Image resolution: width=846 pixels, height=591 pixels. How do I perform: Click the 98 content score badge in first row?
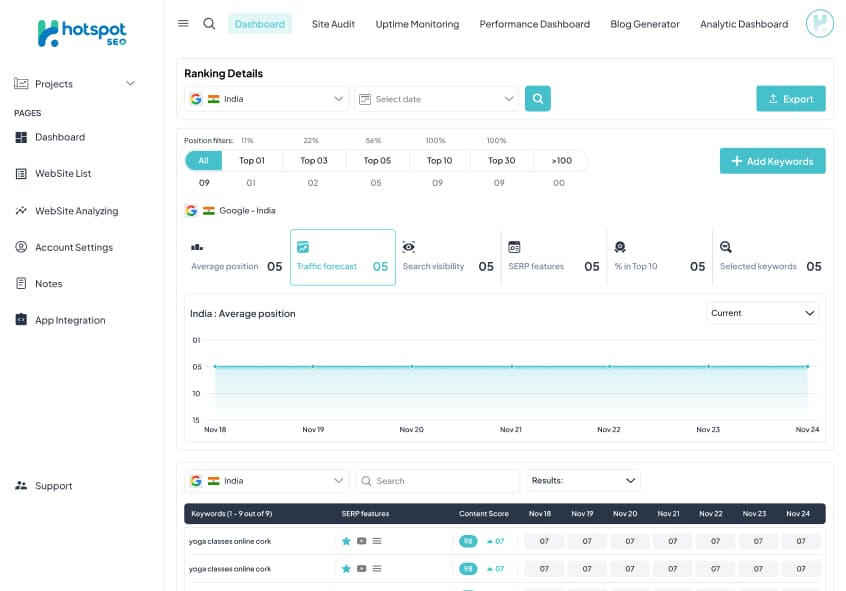tap(468, 541)
